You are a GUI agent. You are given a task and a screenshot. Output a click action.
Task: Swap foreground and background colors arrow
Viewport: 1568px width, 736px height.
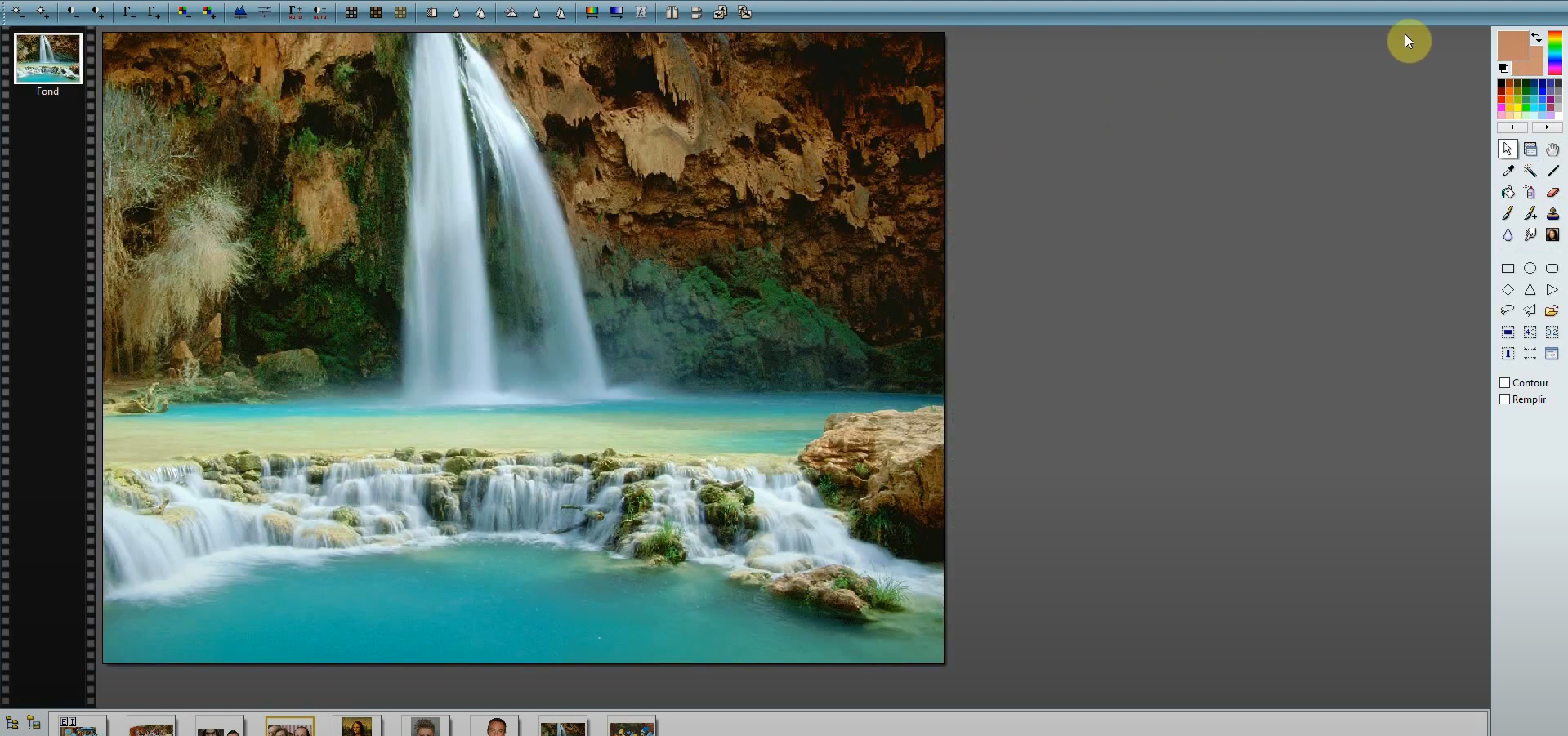(x=1537, y=38)
